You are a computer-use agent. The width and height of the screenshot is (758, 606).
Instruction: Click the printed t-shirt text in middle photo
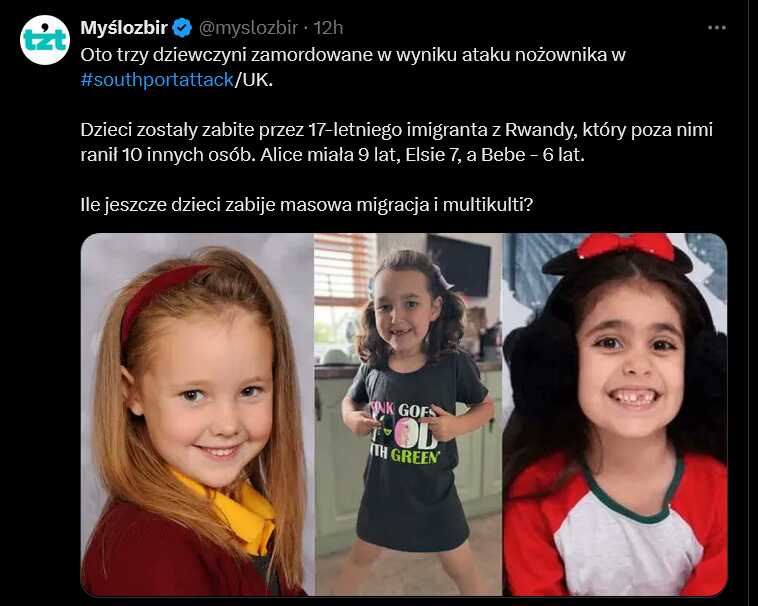coord(405,432)
